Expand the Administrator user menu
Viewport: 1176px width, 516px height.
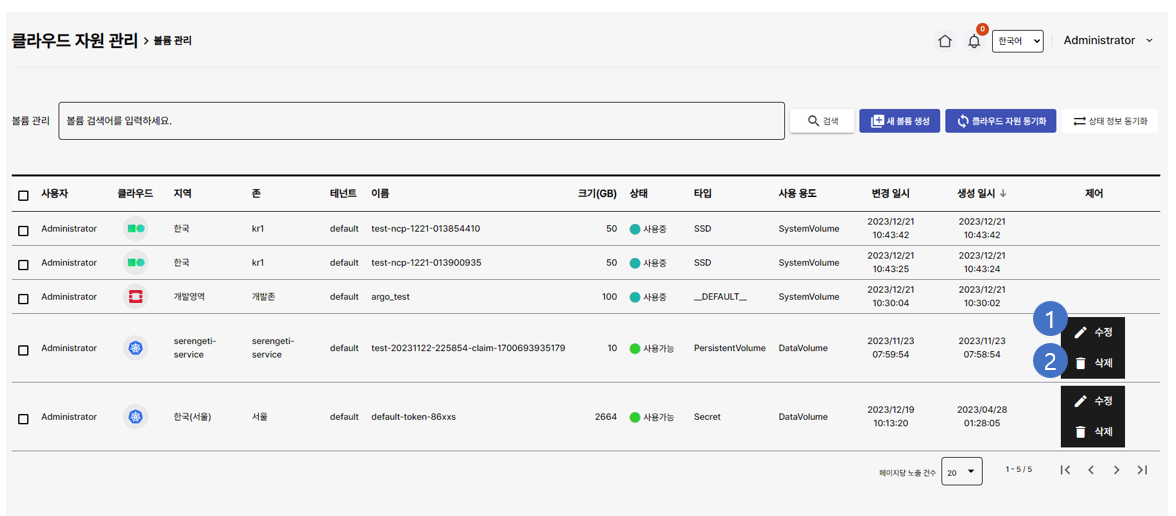(x=1107, y=41)
